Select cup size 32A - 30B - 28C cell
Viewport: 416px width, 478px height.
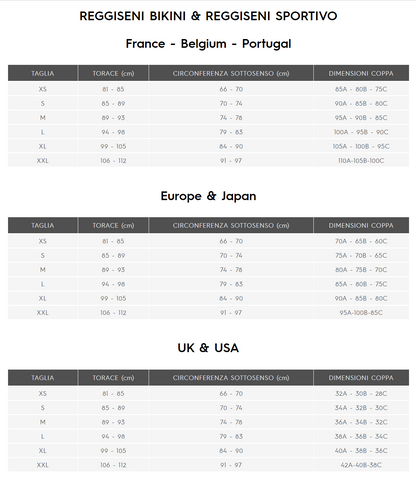click(x=361, y=394)
